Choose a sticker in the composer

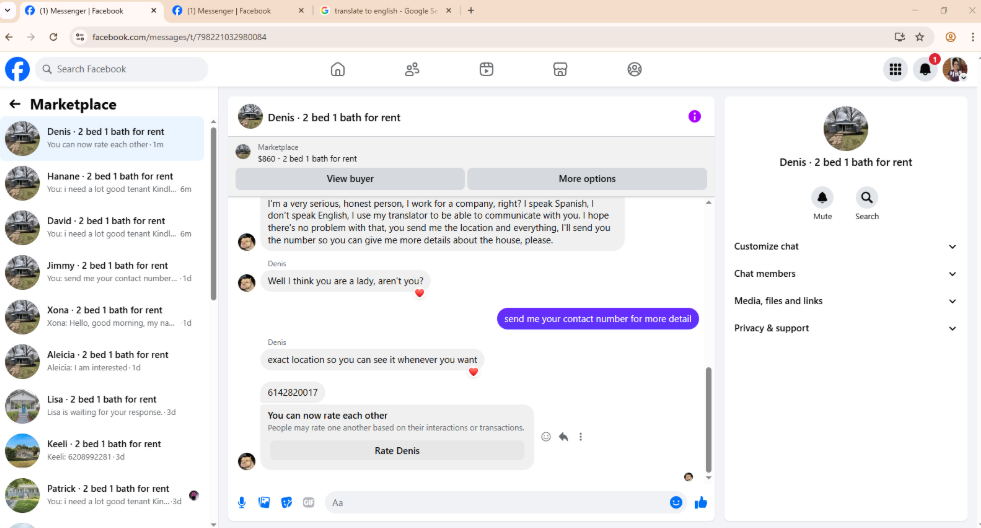[x=287, y=502]
